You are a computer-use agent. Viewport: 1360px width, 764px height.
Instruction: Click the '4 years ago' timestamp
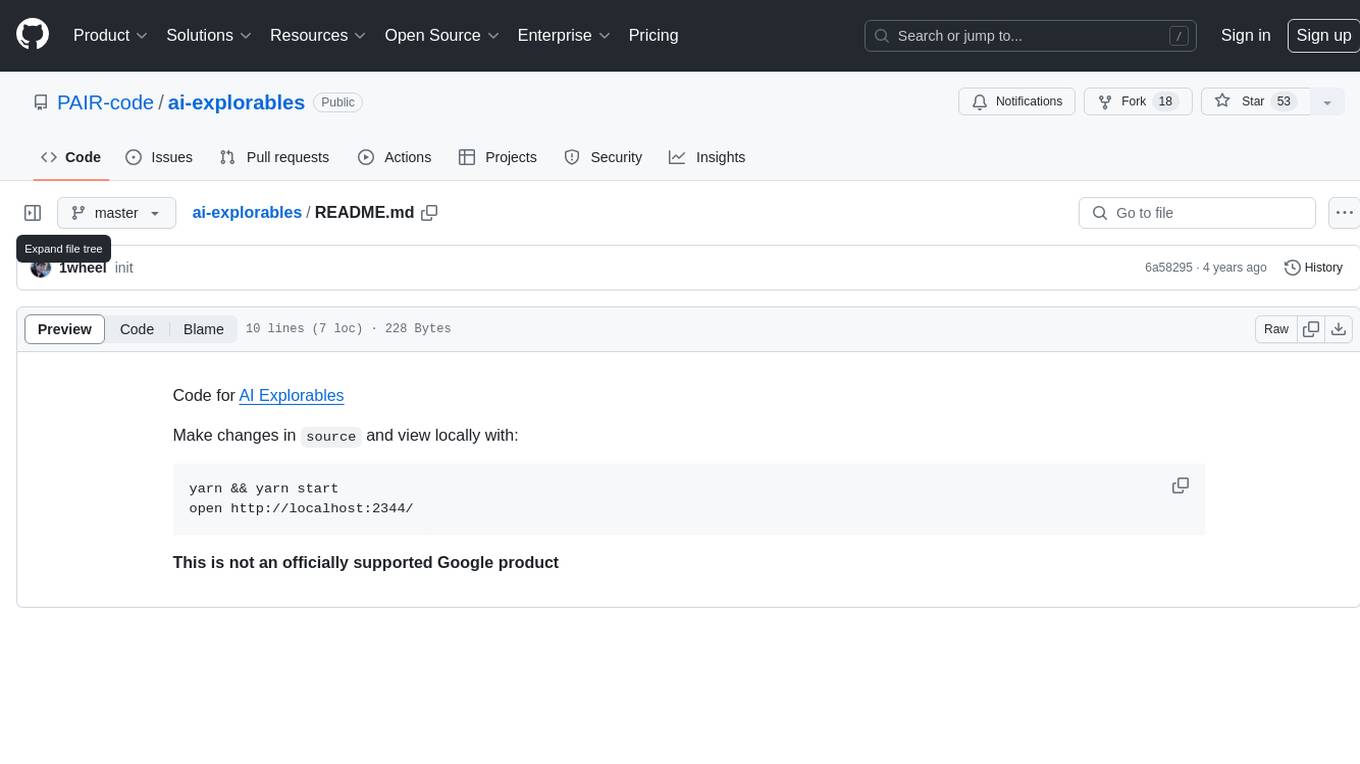click(1236, 268)
